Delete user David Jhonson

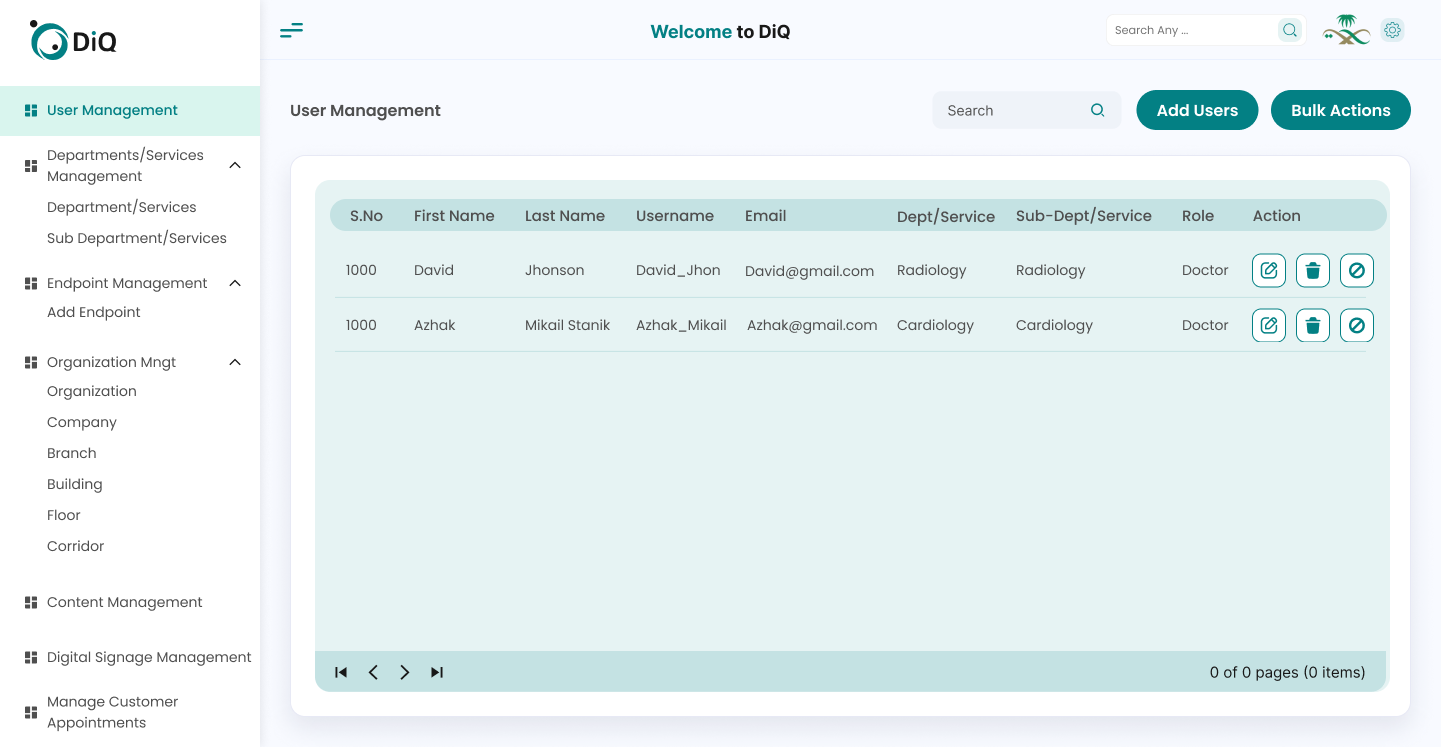[x=1313, y=270]
